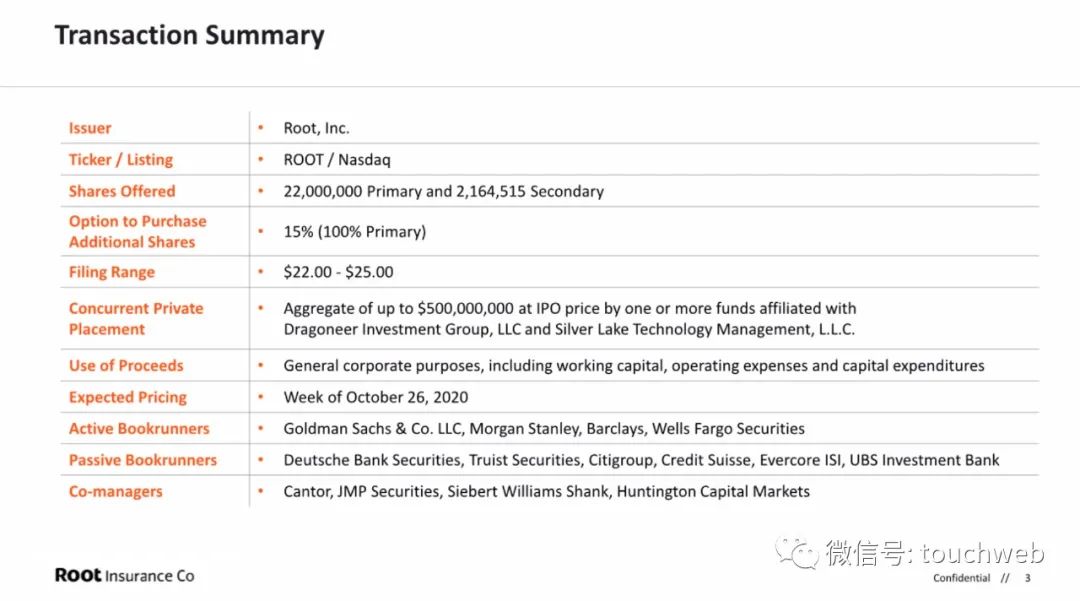Screen dimensions: 1080x601
Task: Click the Use of Proceeds label
Action: pyautogui.click(x=126, y=366)
